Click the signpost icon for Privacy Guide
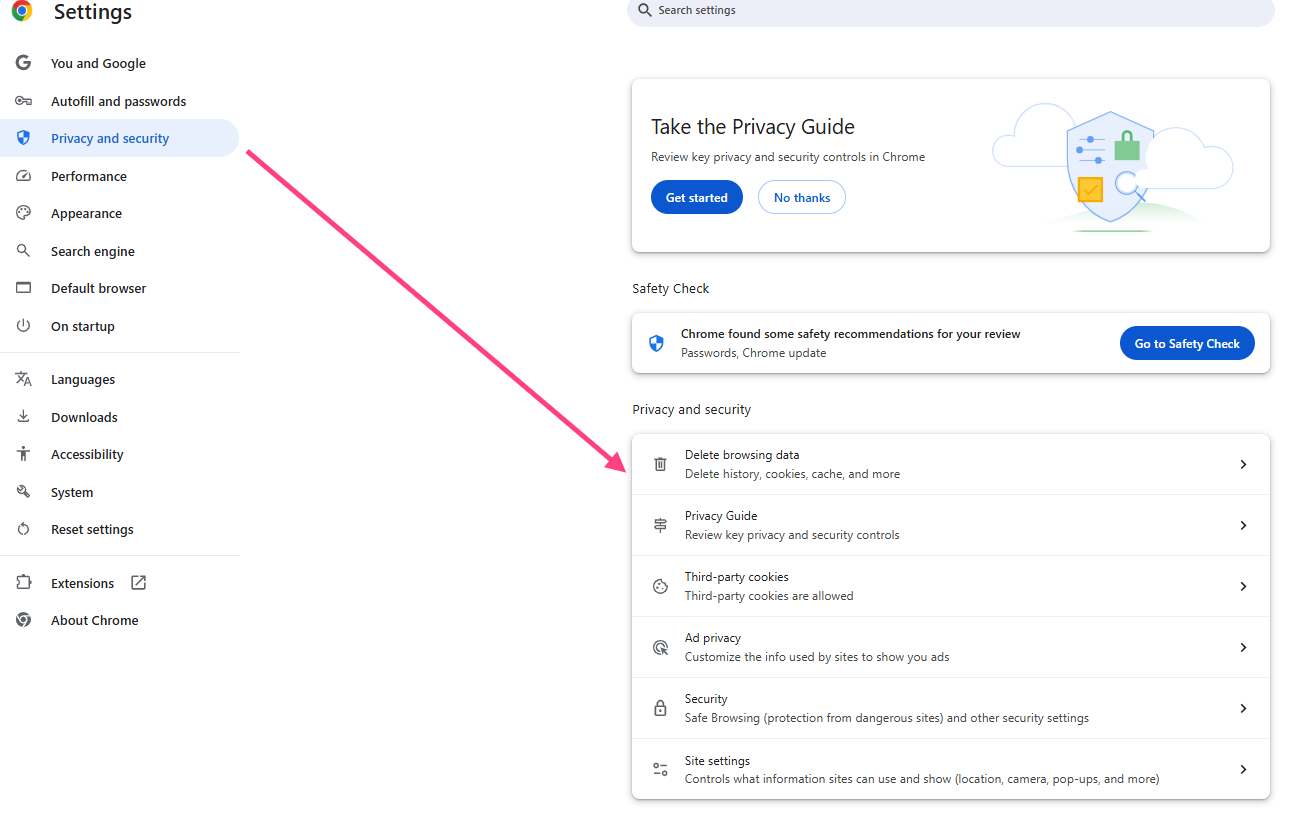Viewport: 1290px width, 813px height. (x=660, y=525)
